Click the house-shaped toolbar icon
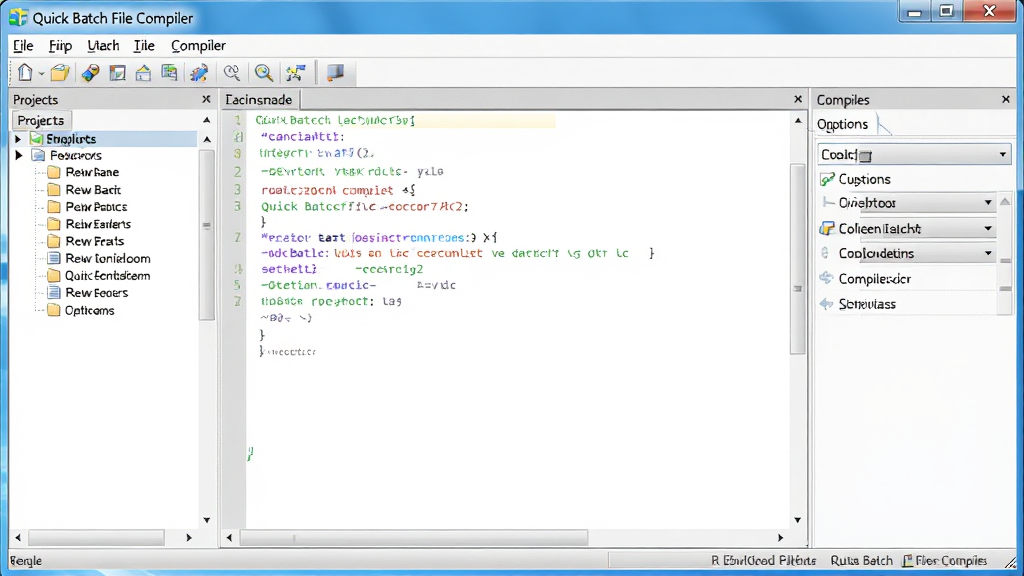The image size is (1024, 576). [x=143, y=72]
